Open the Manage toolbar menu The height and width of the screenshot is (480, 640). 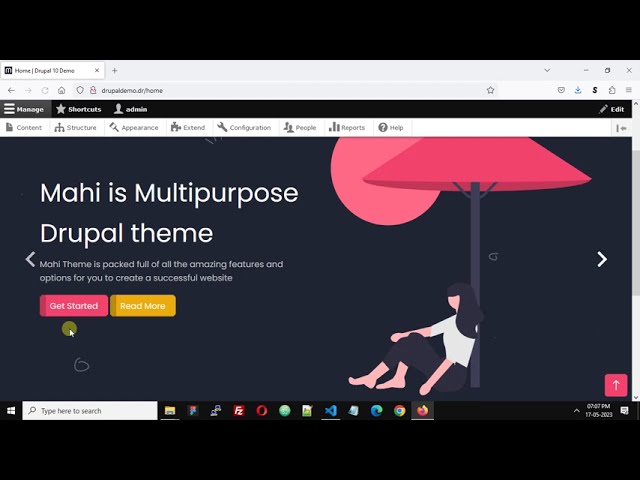[24, 109]
